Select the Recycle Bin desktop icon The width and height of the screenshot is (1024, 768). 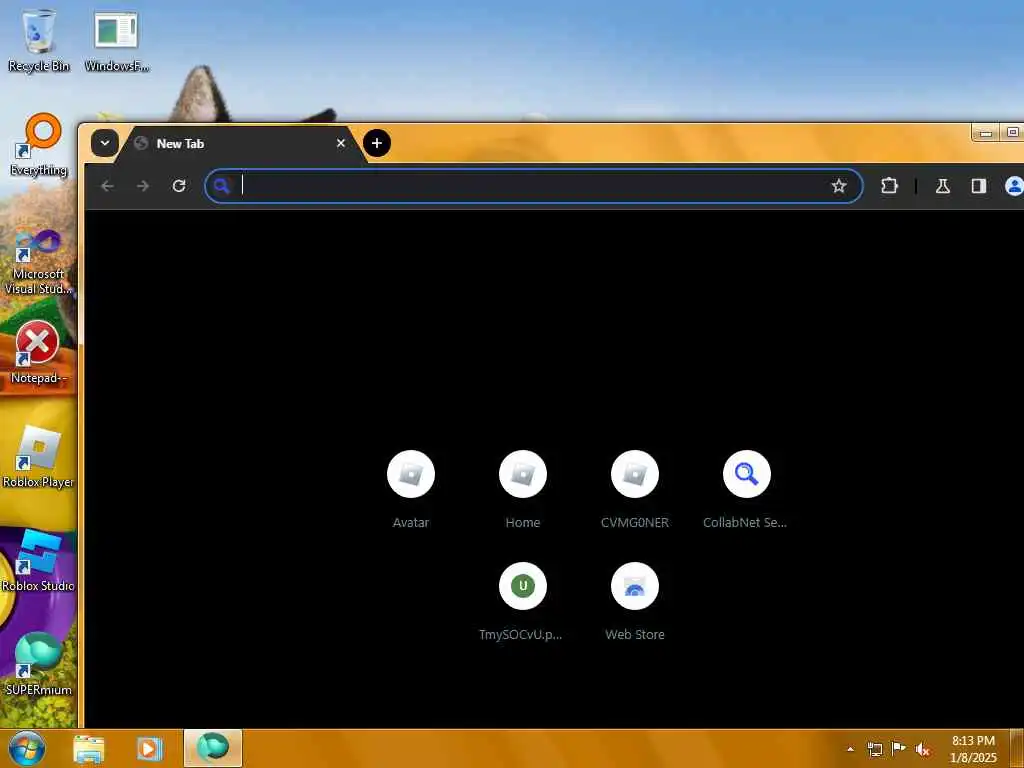pyautogui.click(x=39, y=40)
